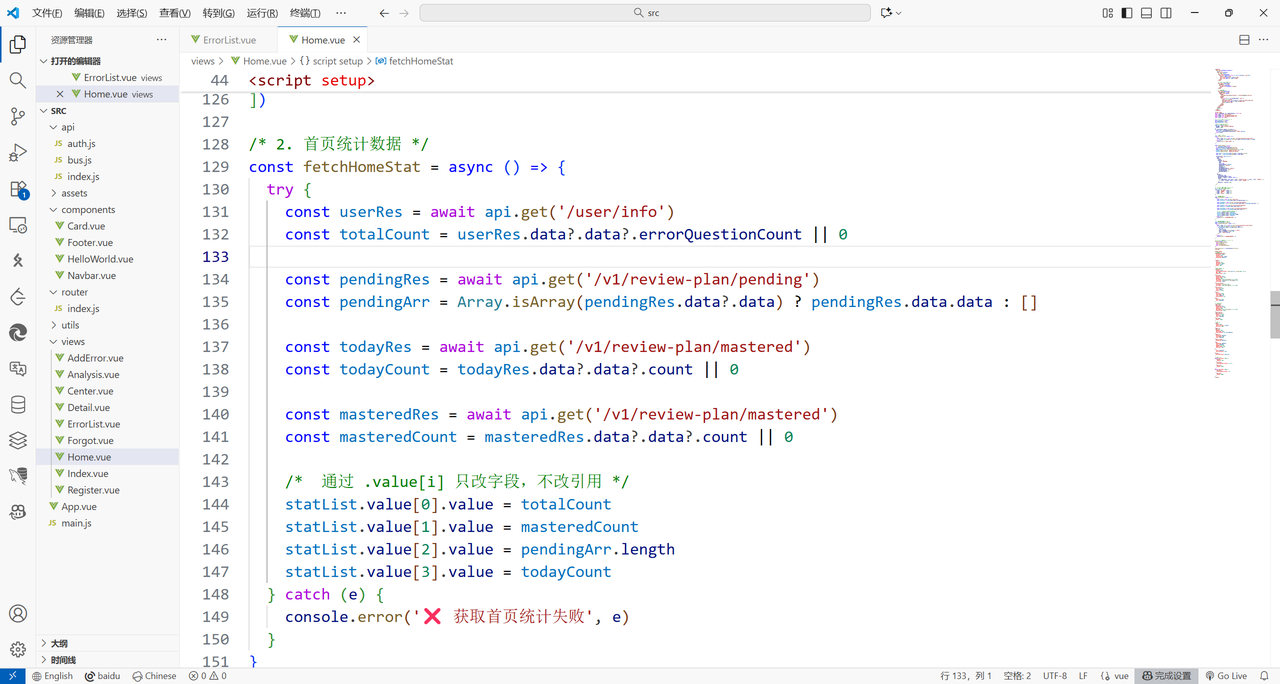Close the Home.vue editor tab
1280x684 pixels.
click(357, 40)
